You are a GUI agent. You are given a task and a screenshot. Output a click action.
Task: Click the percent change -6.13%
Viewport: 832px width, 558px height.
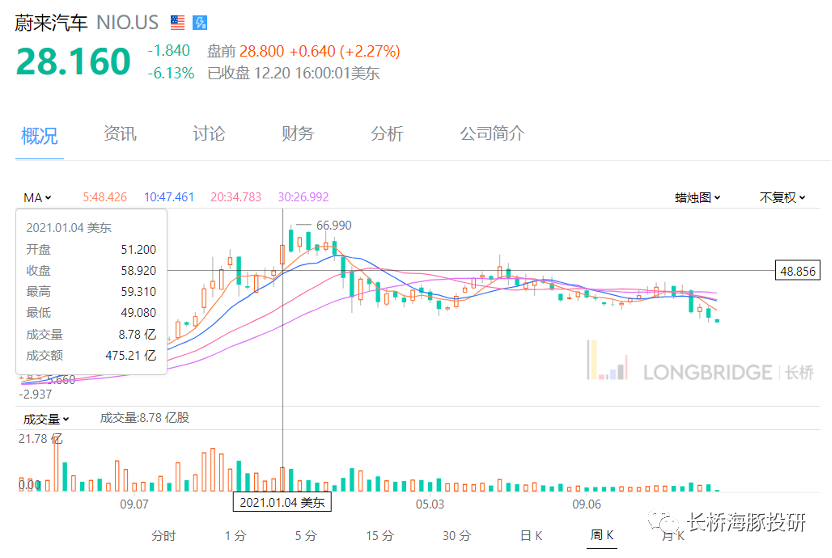[x=171, y=73]
